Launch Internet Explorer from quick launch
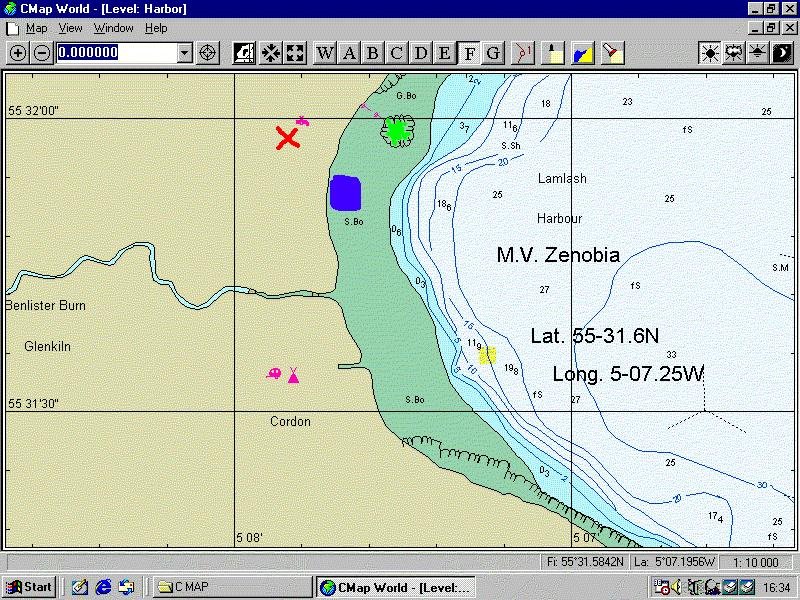Image resolution: width=800 pixels, height=600 pixels. [104, 587]
